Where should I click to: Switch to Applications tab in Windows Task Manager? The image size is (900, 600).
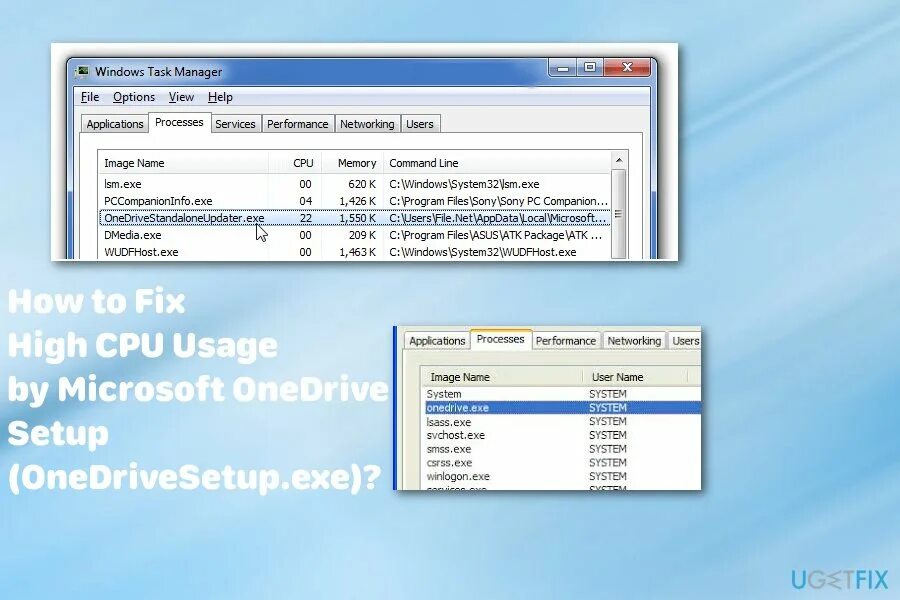click(115, 124)
